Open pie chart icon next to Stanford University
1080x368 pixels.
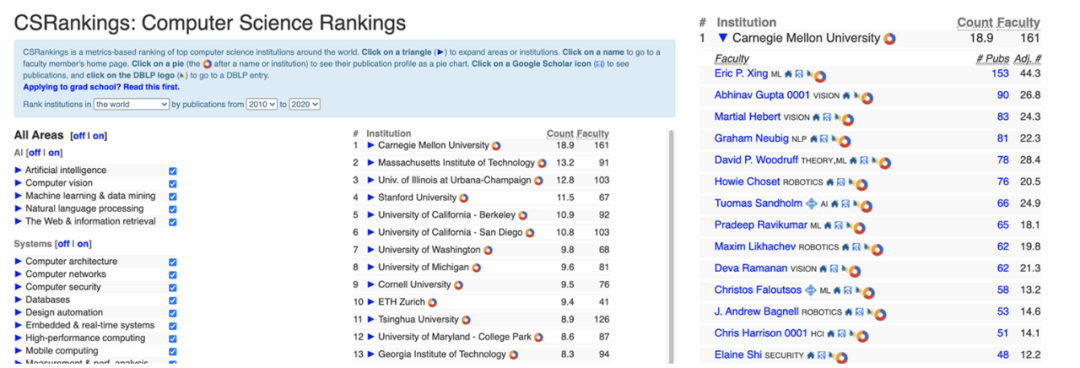[x=464, y=197]
